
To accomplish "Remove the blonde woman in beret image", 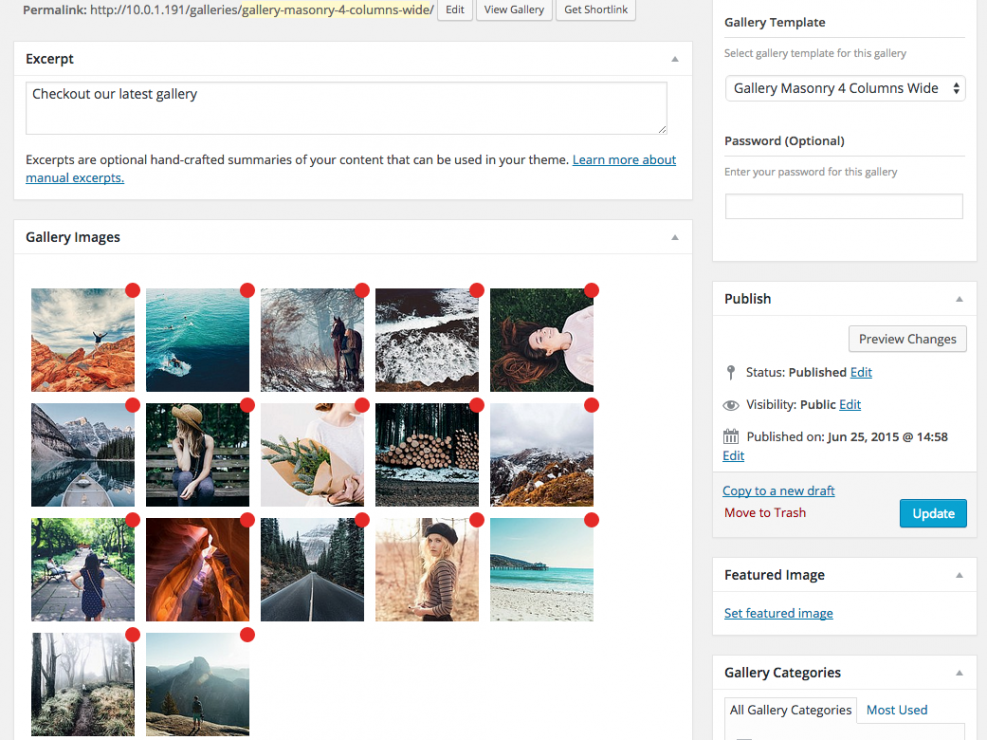I will pyautogui.click(x=477, y=520).
